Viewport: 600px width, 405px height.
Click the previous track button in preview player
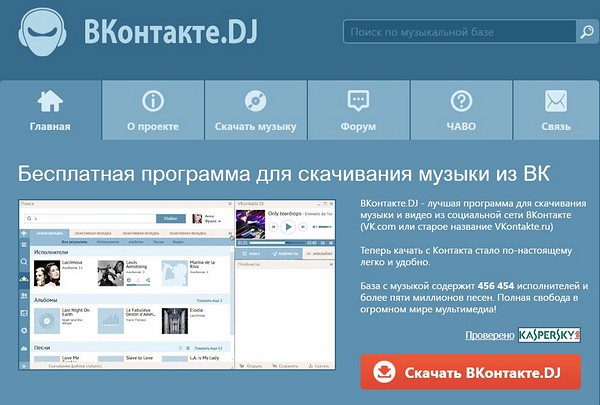(x=274, y=227)
